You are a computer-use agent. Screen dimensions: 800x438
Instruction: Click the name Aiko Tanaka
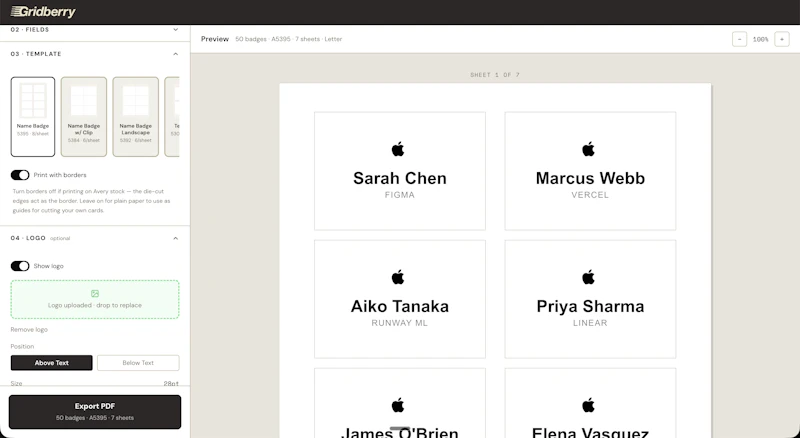399,306
